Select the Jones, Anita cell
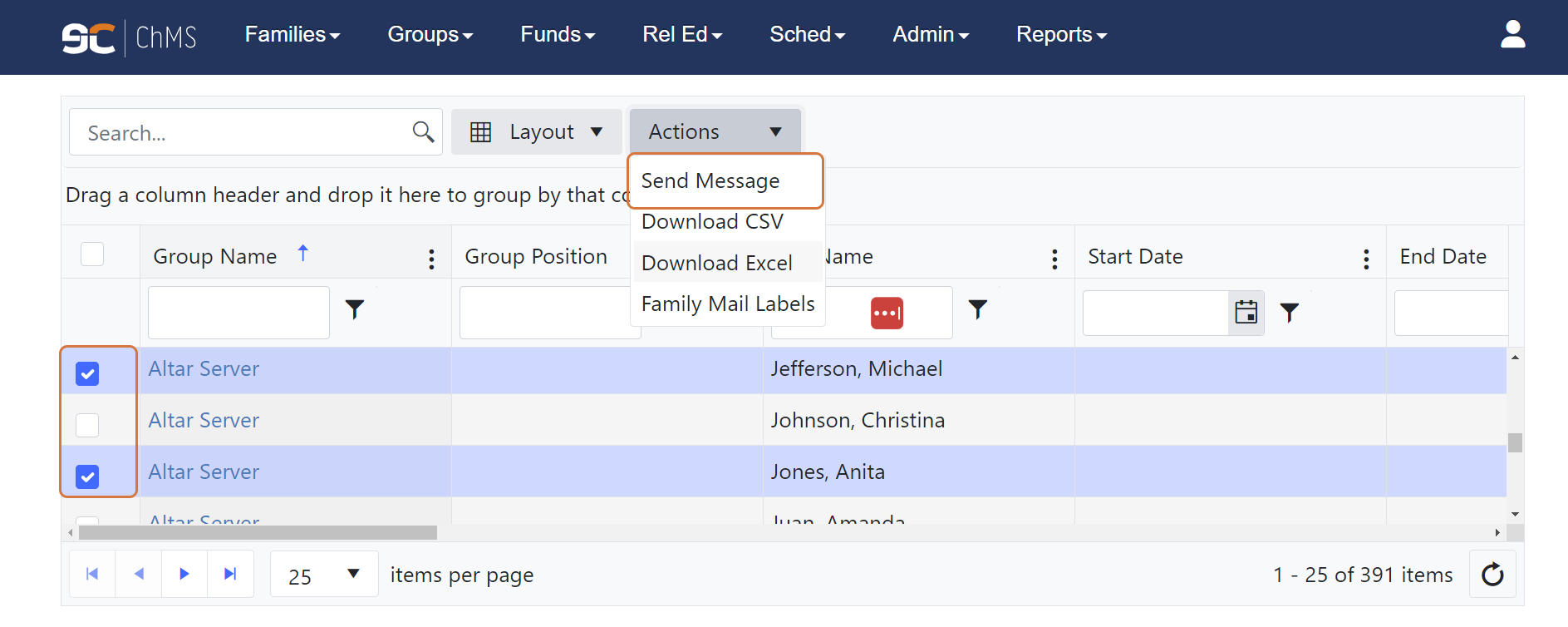This screenshot has height=627, width=1568. [x=918, y=471]
